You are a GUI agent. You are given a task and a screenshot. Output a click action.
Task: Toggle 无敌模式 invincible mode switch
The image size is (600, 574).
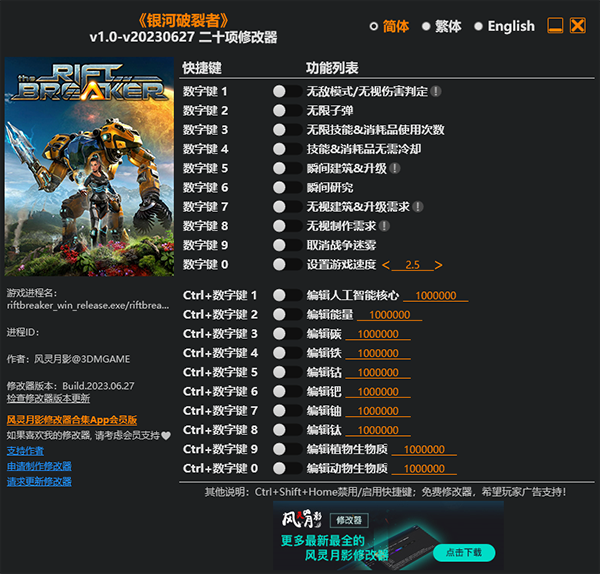(287, 91)
